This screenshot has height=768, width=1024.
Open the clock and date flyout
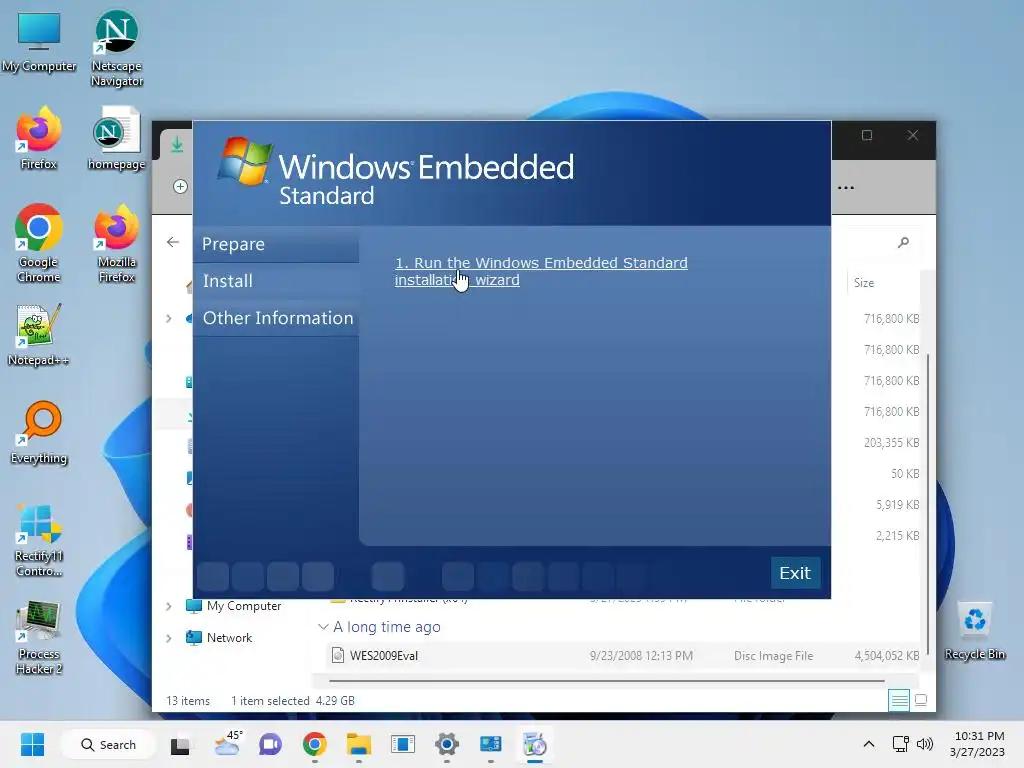(978, 744)
